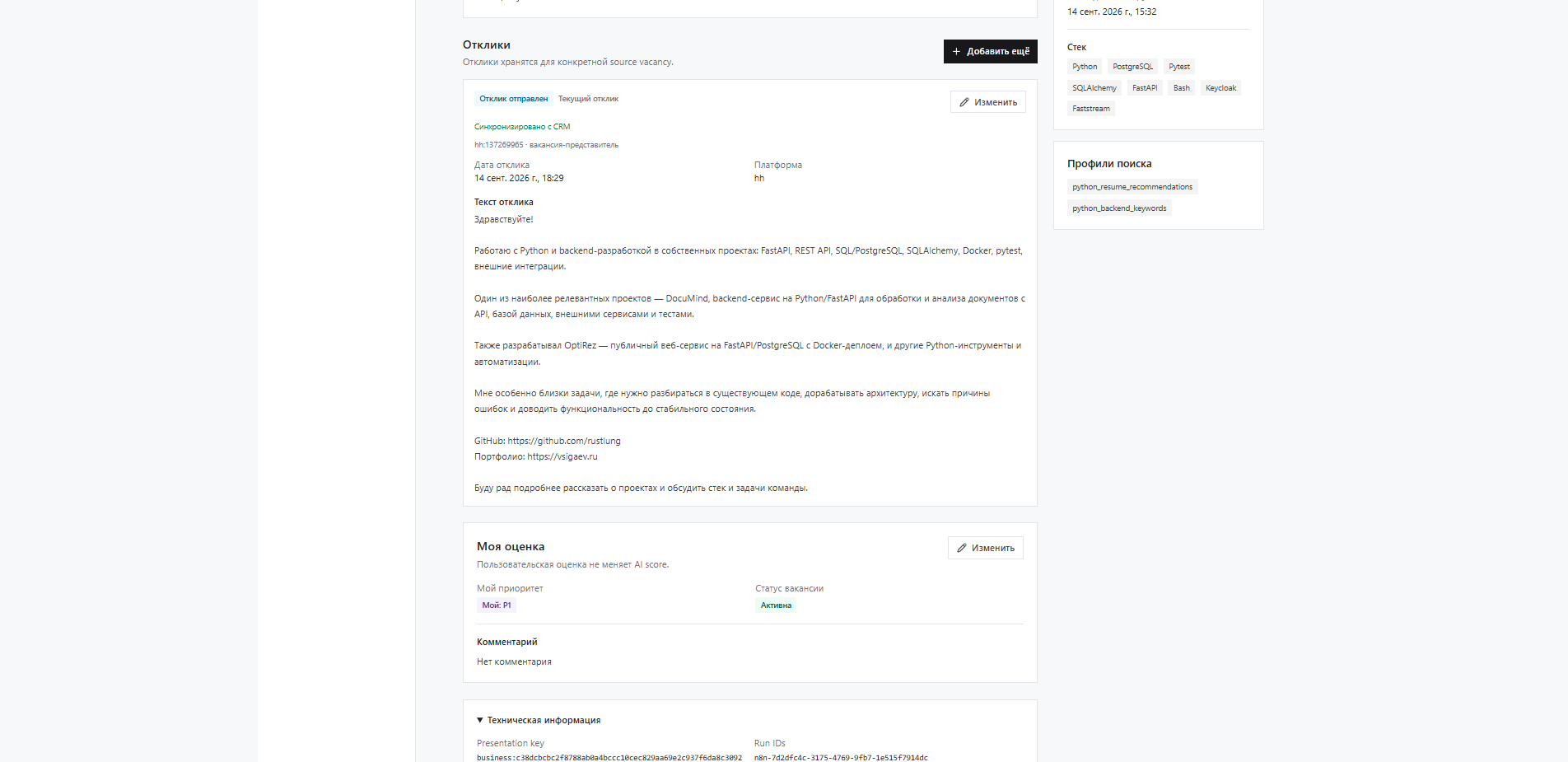Click the hh:137269965 vacancy identifier
This screenshot has width=1568, height=762.
(498, 145)
